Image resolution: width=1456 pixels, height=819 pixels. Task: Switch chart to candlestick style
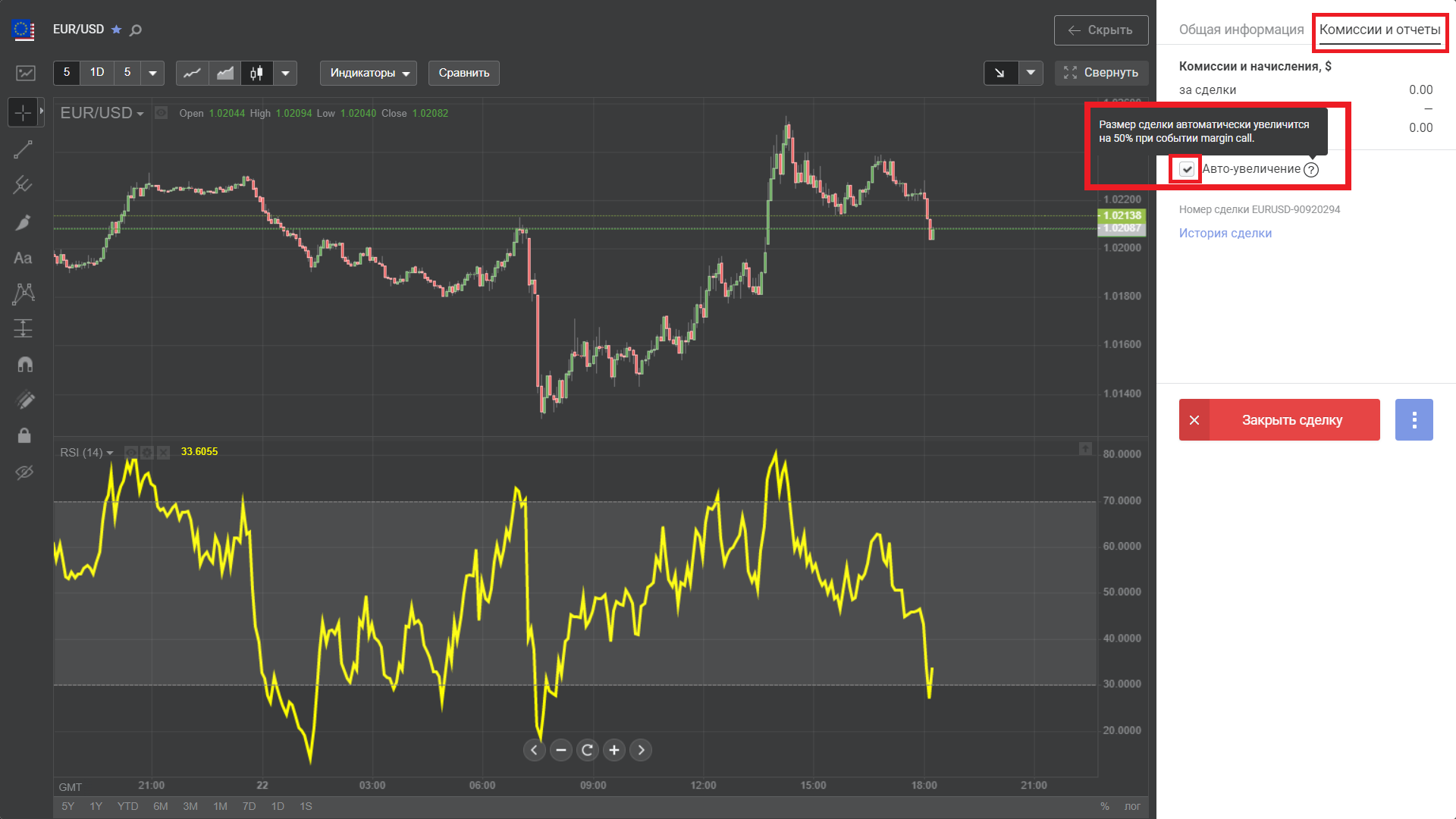click(257, 73)
